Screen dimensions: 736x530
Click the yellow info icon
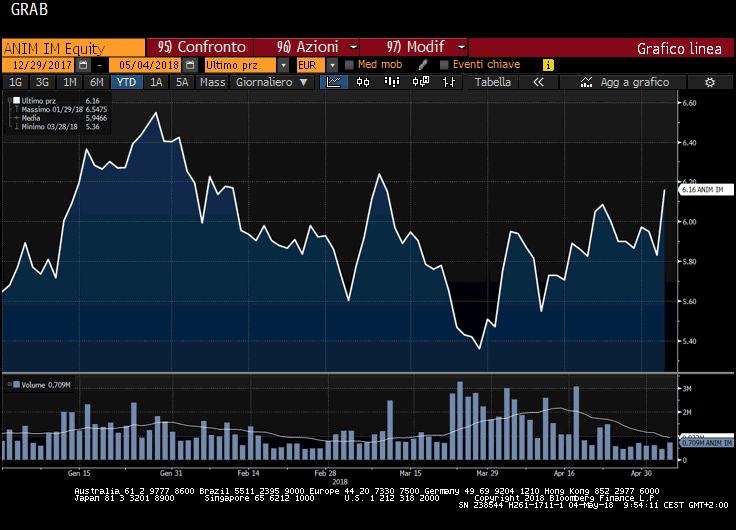548,65
